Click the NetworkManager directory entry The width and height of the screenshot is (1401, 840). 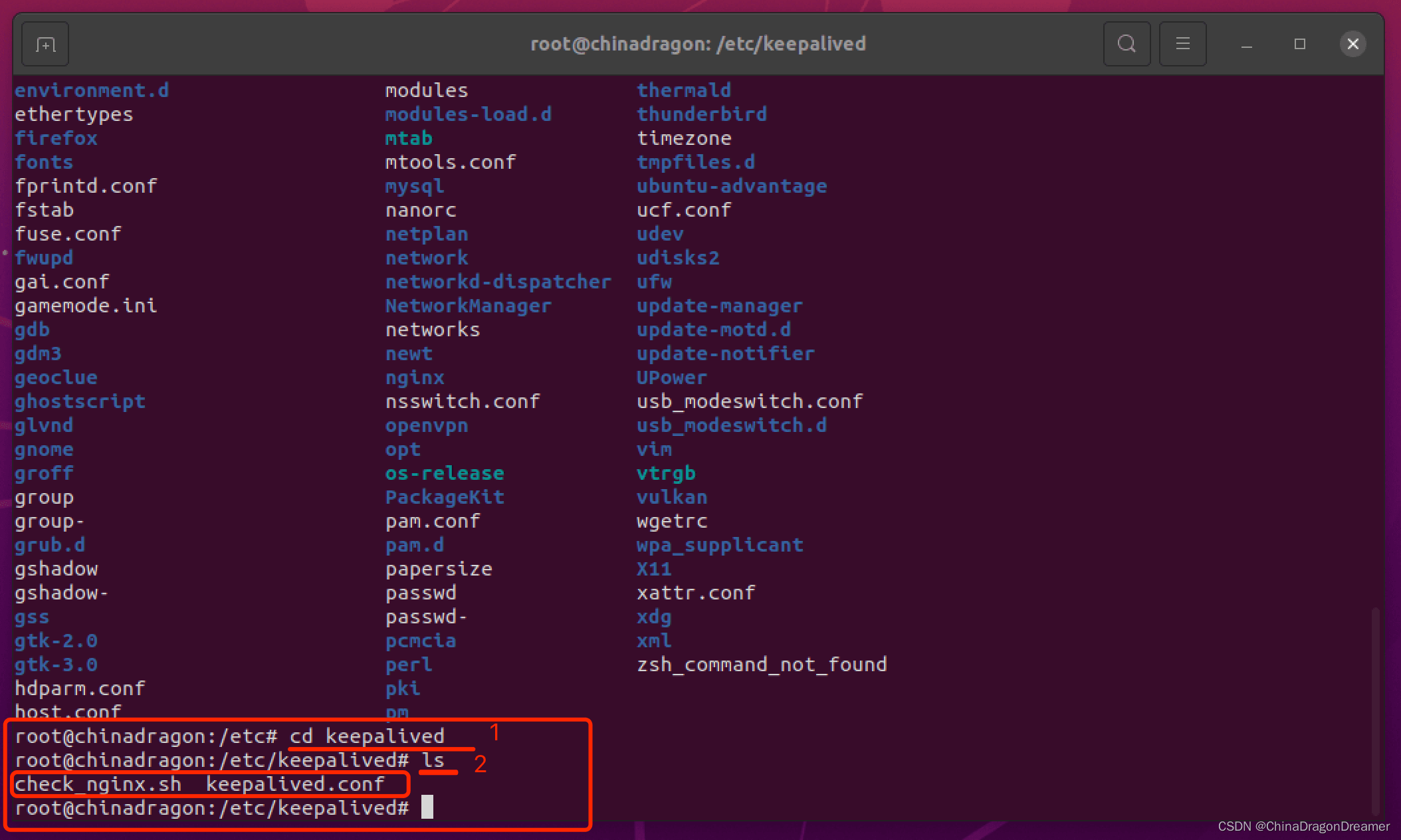(469, 306)
